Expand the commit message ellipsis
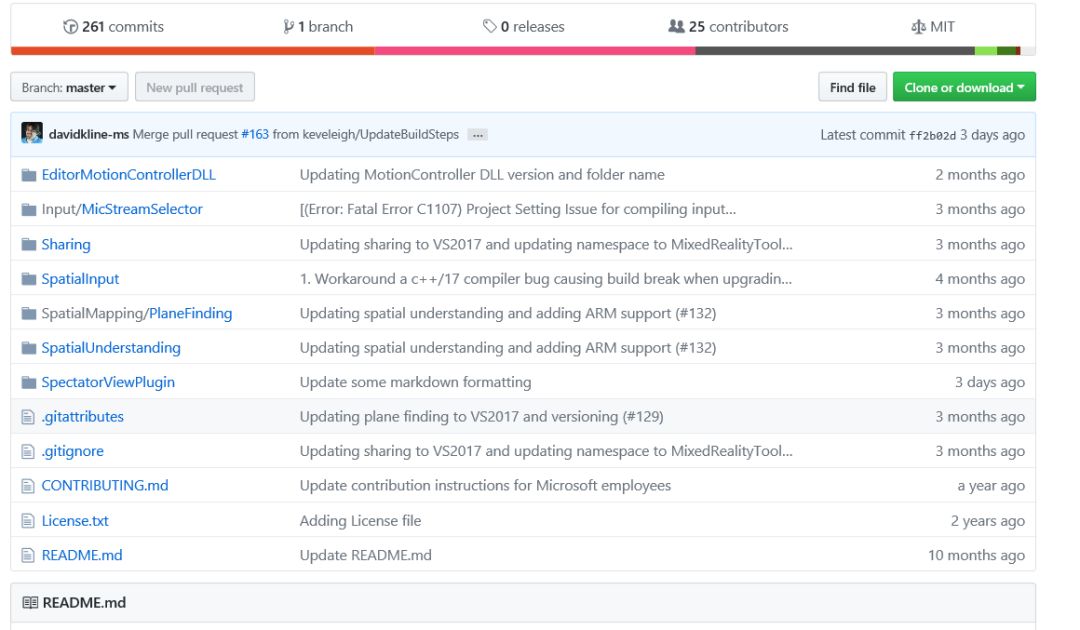Screen dimensions: 1080x630 click(x=477, y=135)
